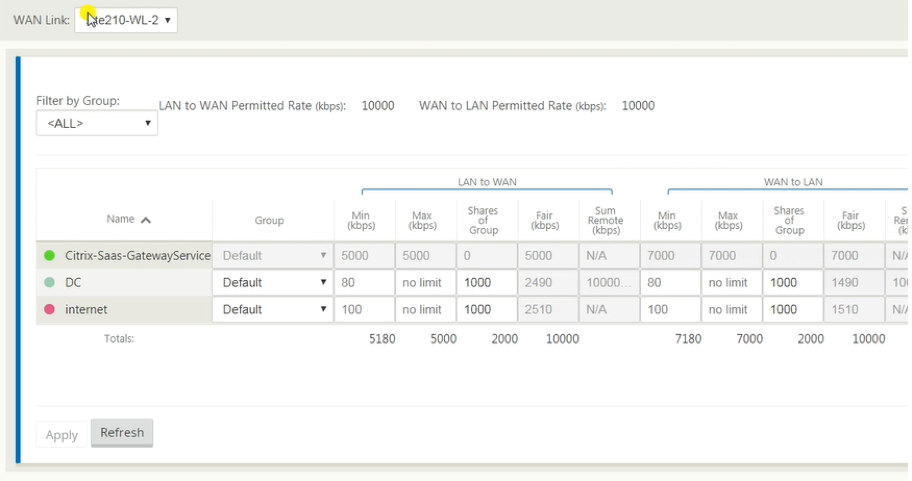Edit LAN to WAN Max field for DC
Image resolution: width=912 pixels, height=481 pixels.
[x=426, y=283]
